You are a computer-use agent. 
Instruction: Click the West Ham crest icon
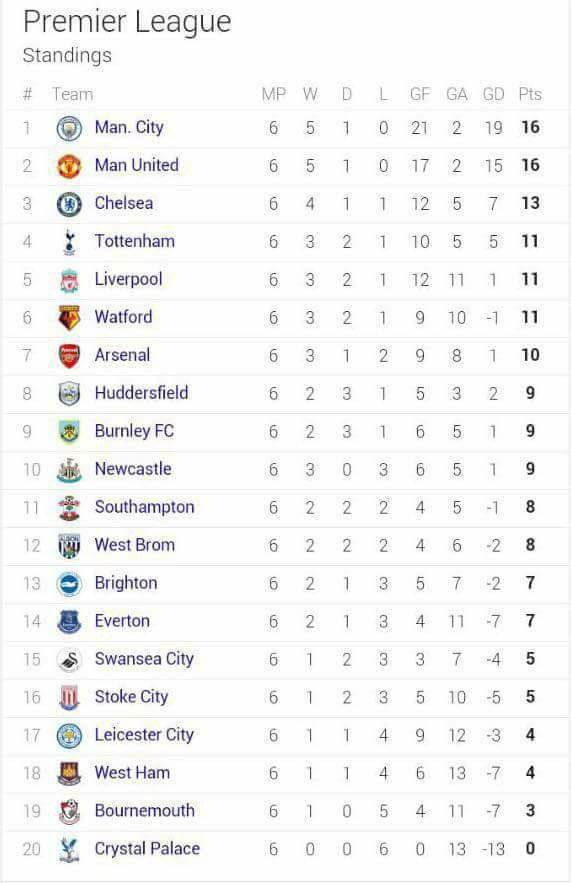tap(69, 774)
